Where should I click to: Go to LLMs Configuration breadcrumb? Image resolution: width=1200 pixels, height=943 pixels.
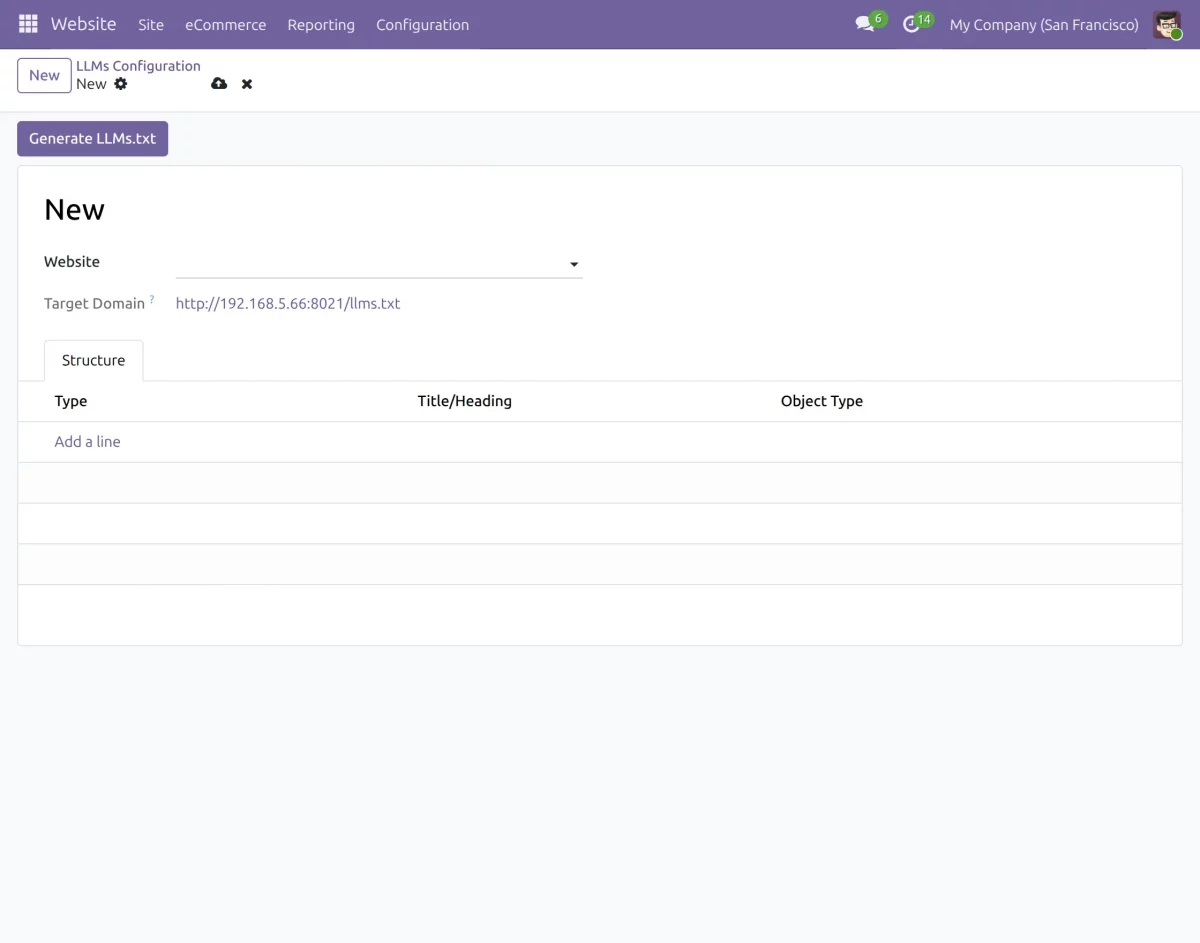[x=138, y=66]
